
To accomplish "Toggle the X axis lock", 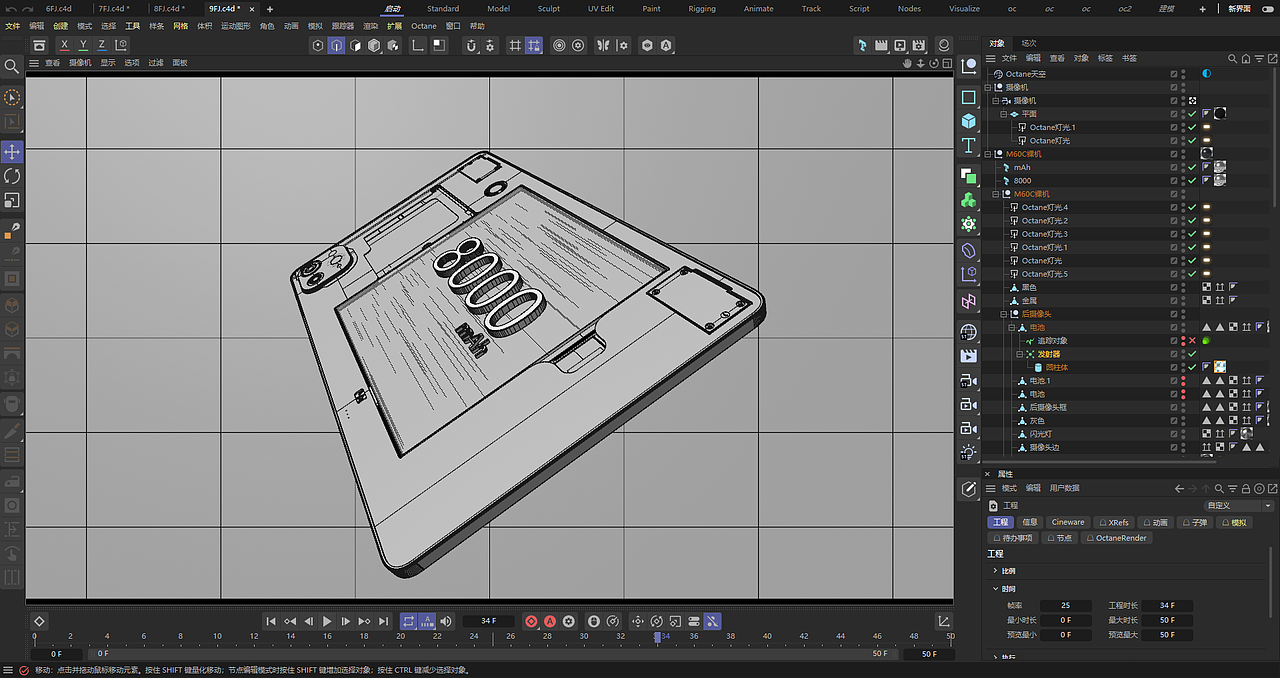I will (65, 45).
